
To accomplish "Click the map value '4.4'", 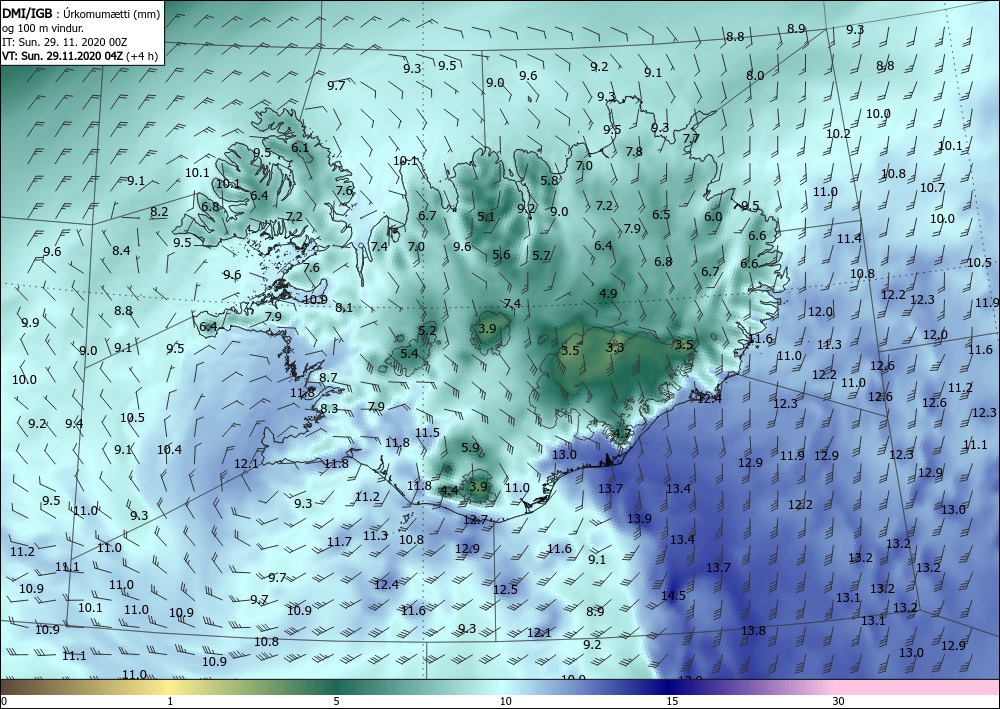I will pyautogui.click(x=449, y=490).
